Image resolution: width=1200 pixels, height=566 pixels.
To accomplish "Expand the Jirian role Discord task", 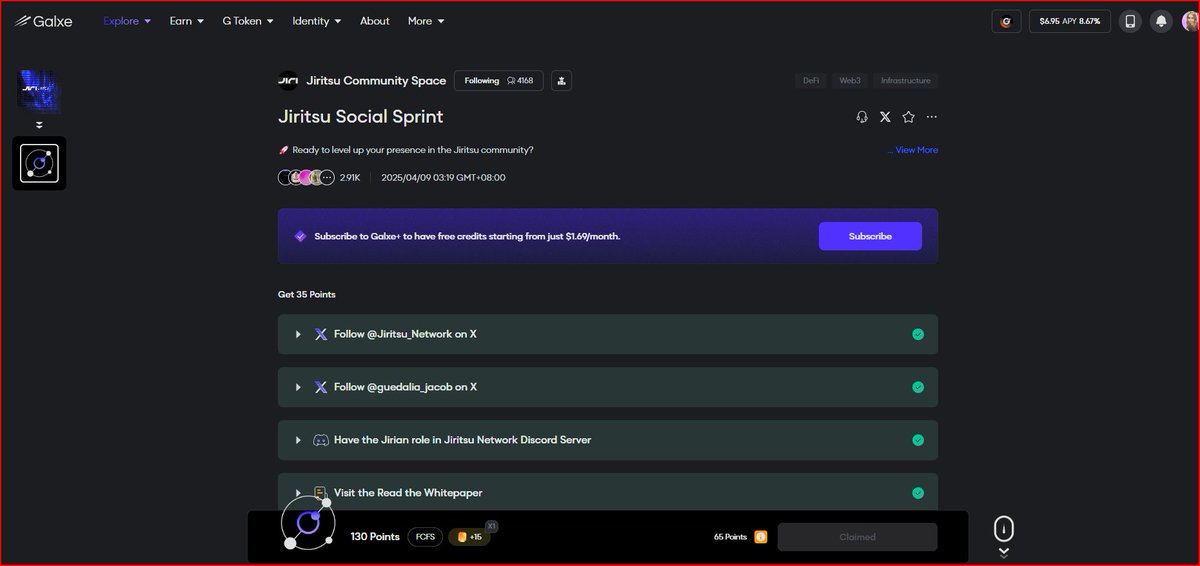I will tap(298, 440).
